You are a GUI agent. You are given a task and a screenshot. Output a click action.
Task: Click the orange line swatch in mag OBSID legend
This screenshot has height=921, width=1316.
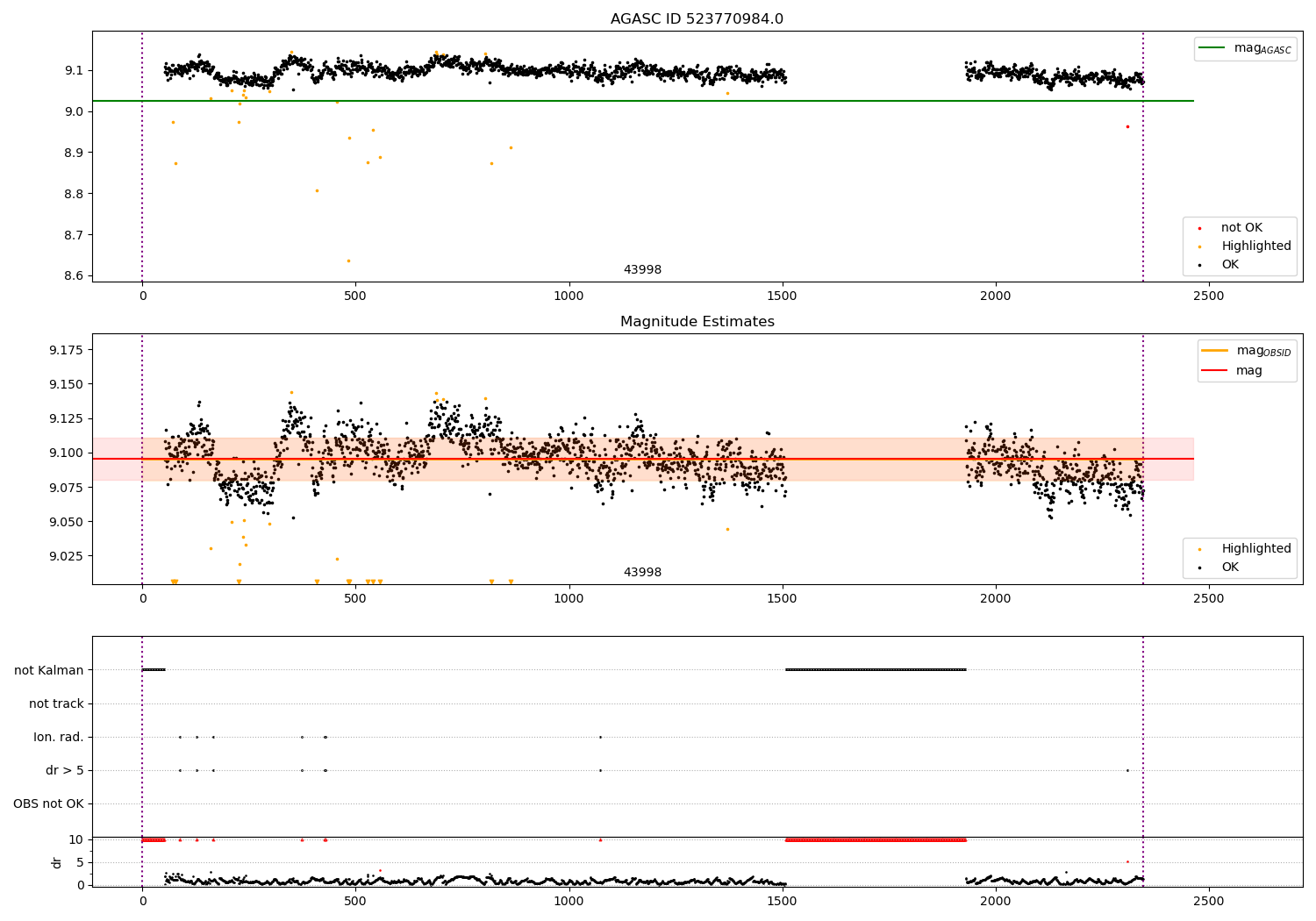pyautogui.click(x=1214, y=351)
